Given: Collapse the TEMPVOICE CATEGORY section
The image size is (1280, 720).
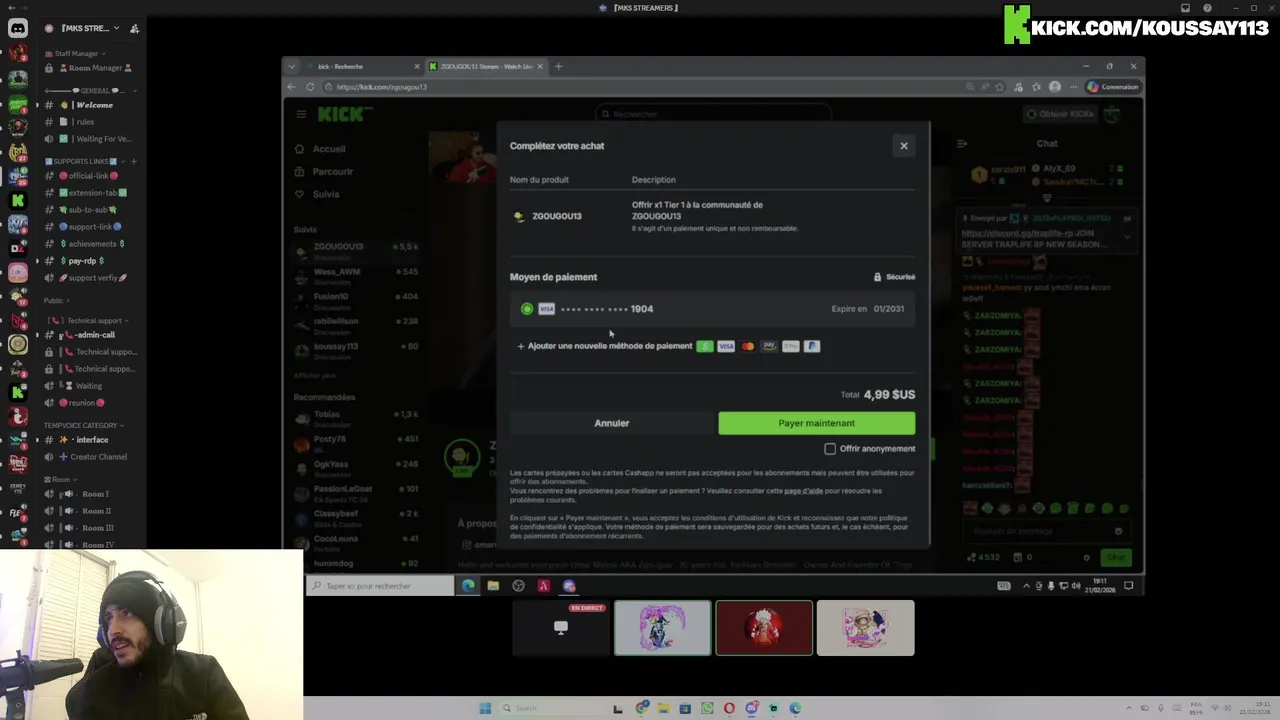Looking at the screenshot, I should pyautogui.click(x=84, y=425).
